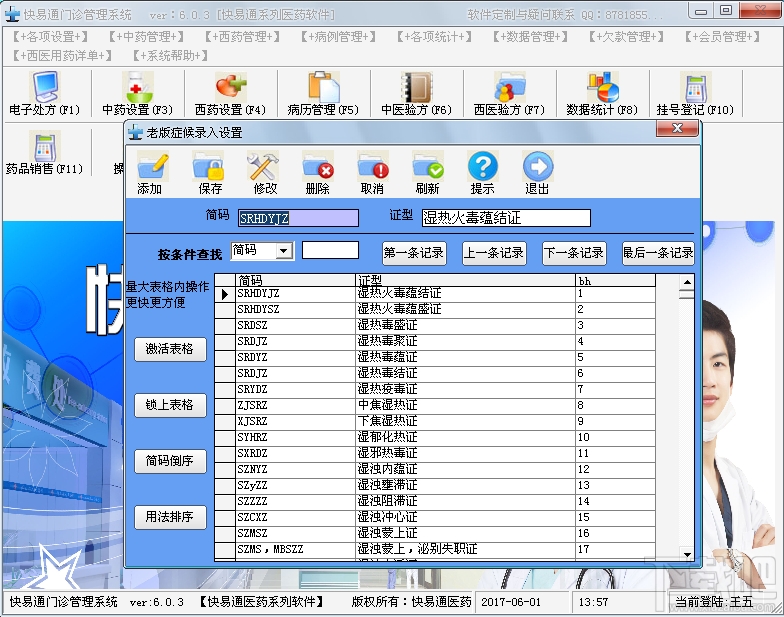784x617 pixels.
Task: Click the 第一条记录 button
Action: (414, 253)
